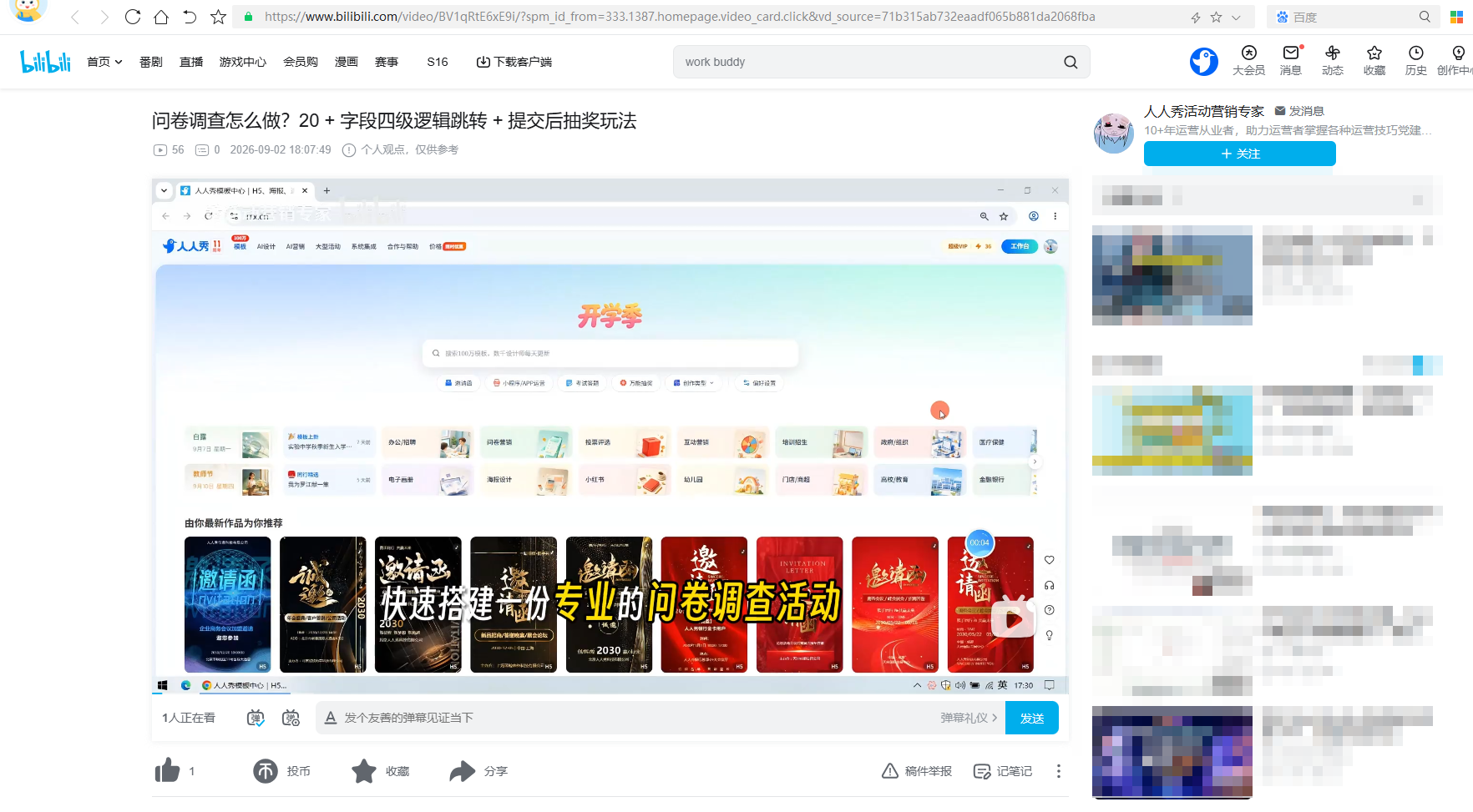The width and height of the screenshot is (1473, 812).
Task: Expand the 弹幕礼仪 chevron link
Action: pos(969,718)
